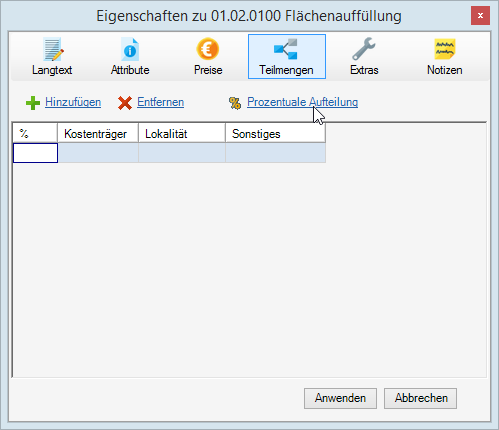
Task: Switch to the Attribute label
Action: coord(130,70)
